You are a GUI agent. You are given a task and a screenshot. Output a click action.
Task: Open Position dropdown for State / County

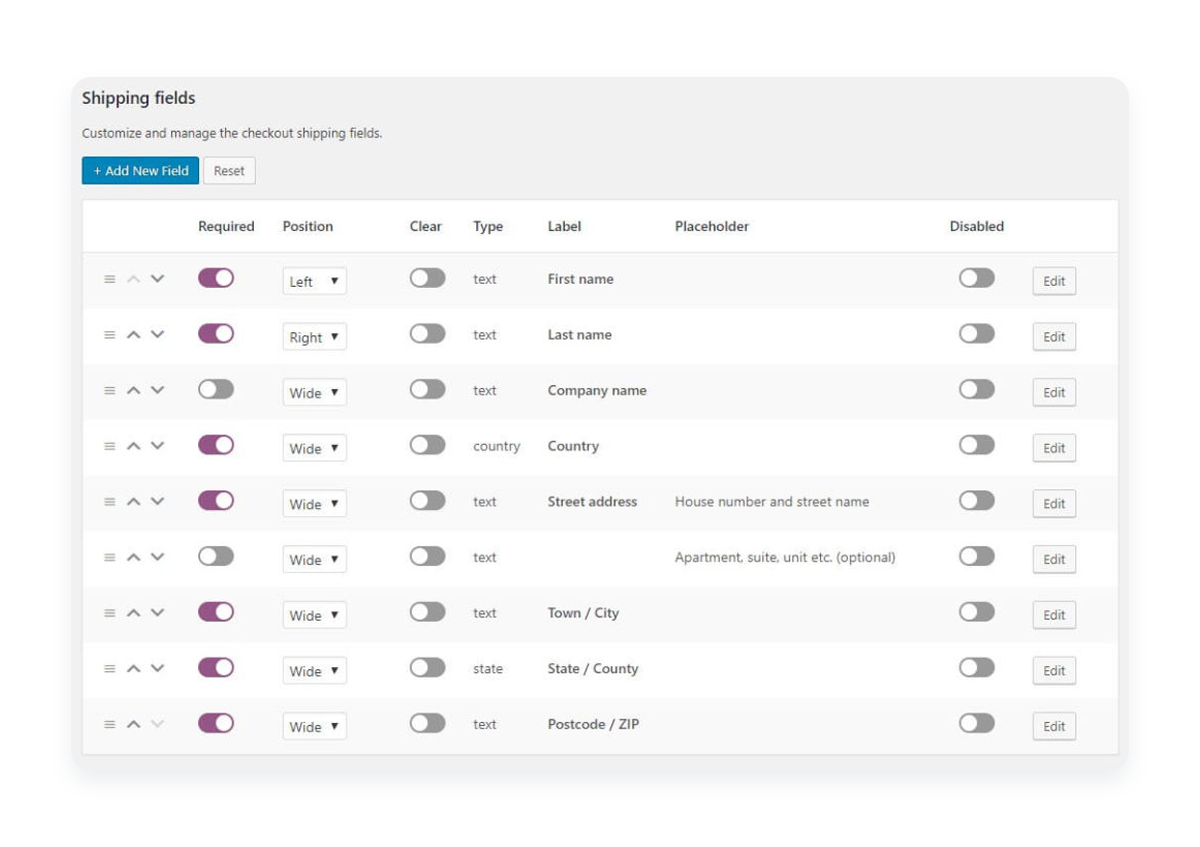[314, 671]
